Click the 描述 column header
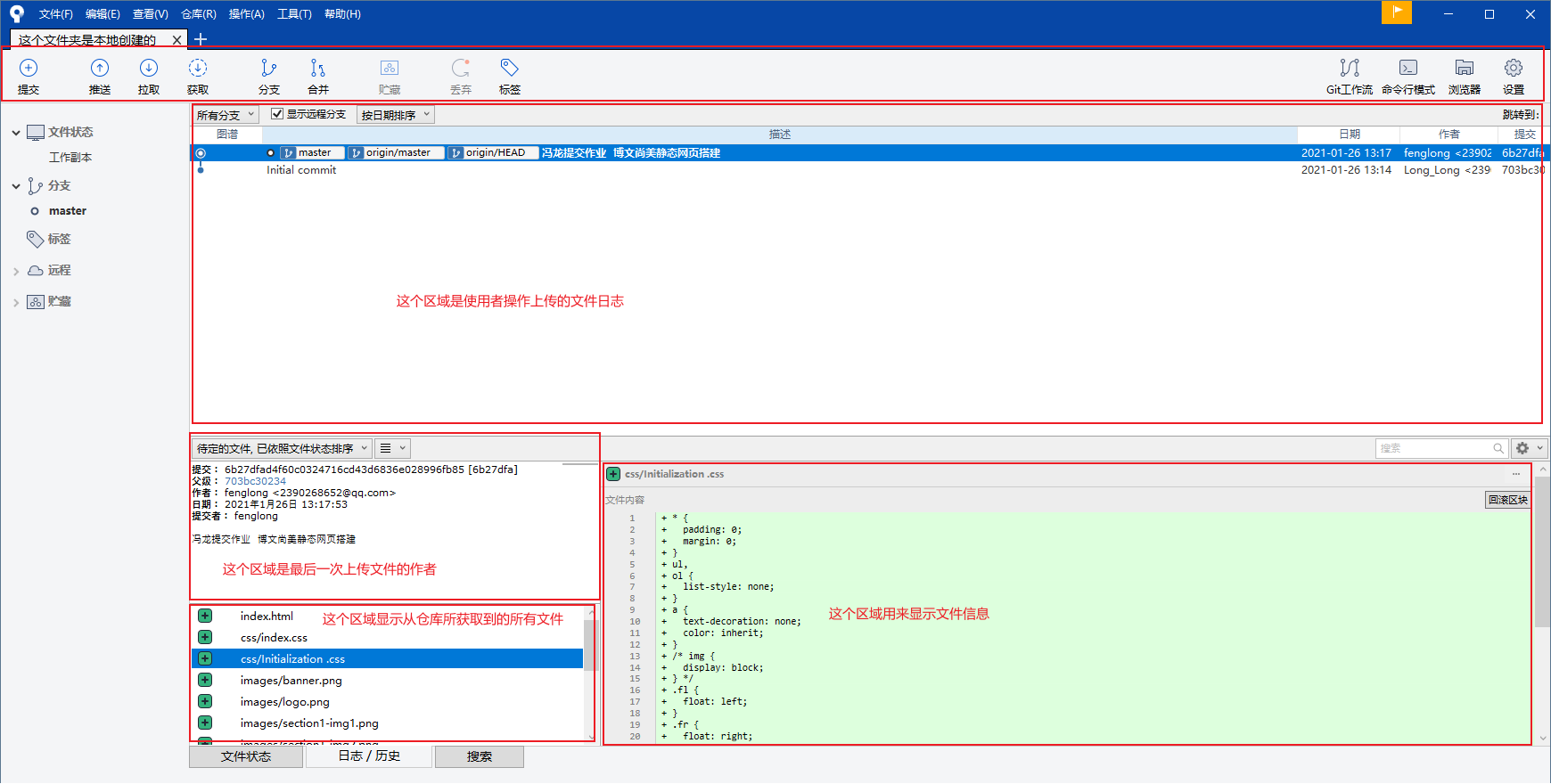1551x784 pixels. coord(780,135)
